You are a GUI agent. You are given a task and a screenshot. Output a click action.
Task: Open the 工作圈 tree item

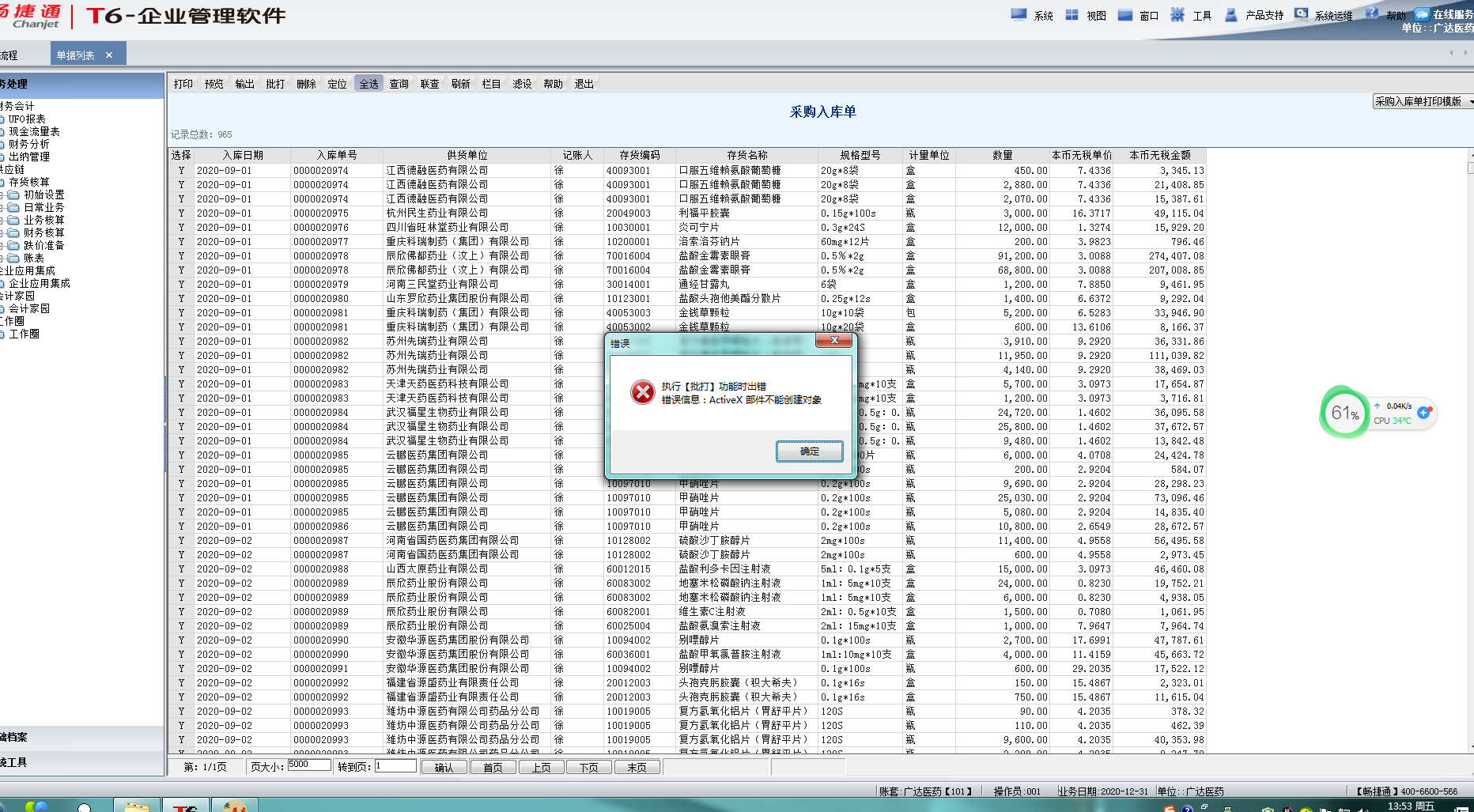[24, 334]
